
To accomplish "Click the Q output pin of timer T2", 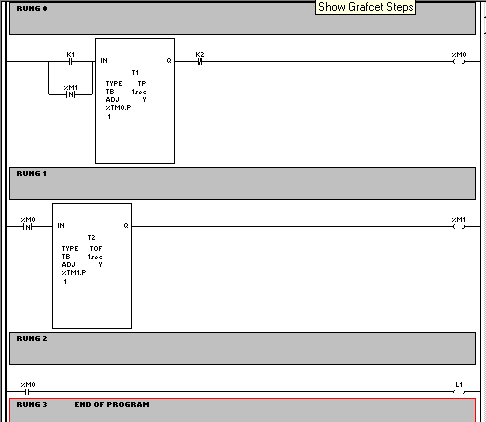I will (126, 226).
